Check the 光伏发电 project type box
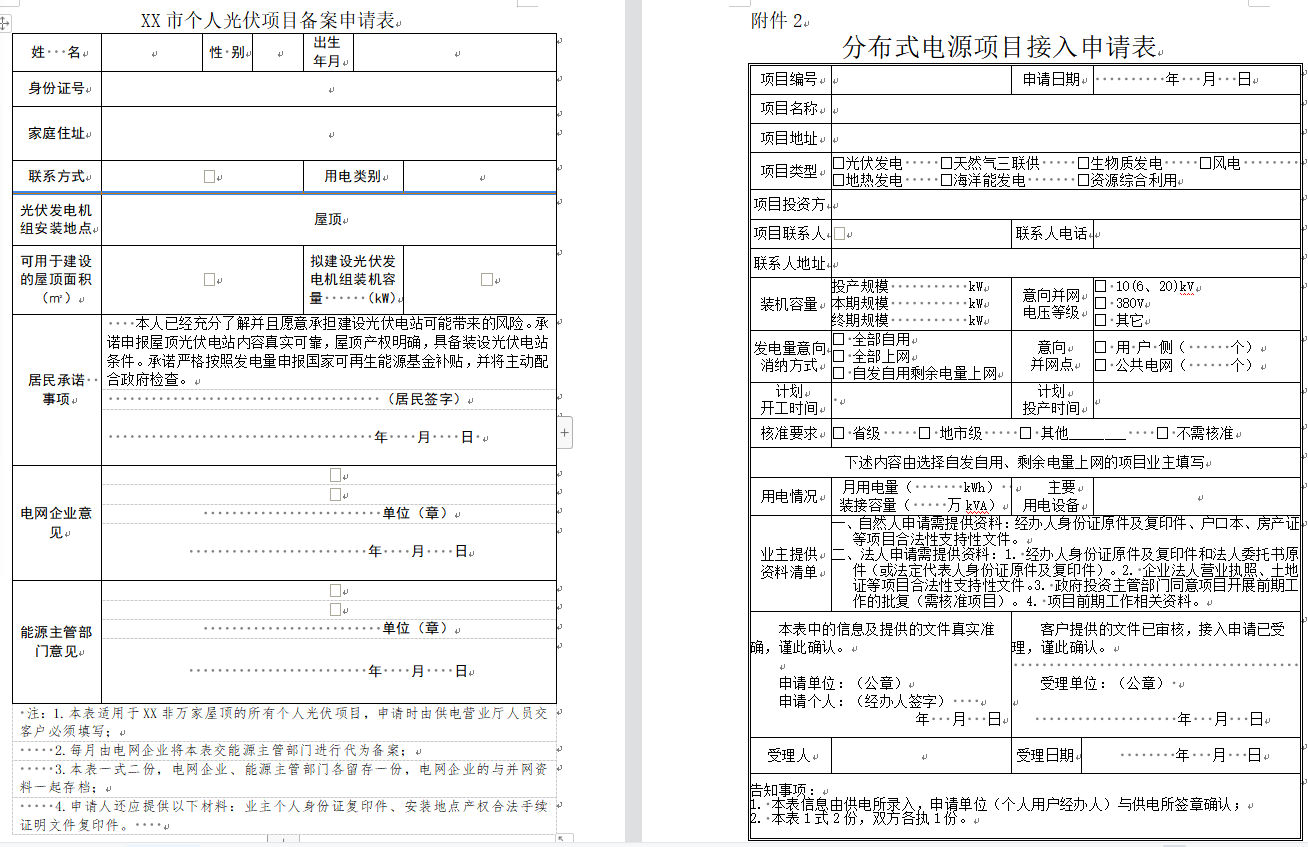The width and height of the screenshot is (1308, 847). [839, 163]
